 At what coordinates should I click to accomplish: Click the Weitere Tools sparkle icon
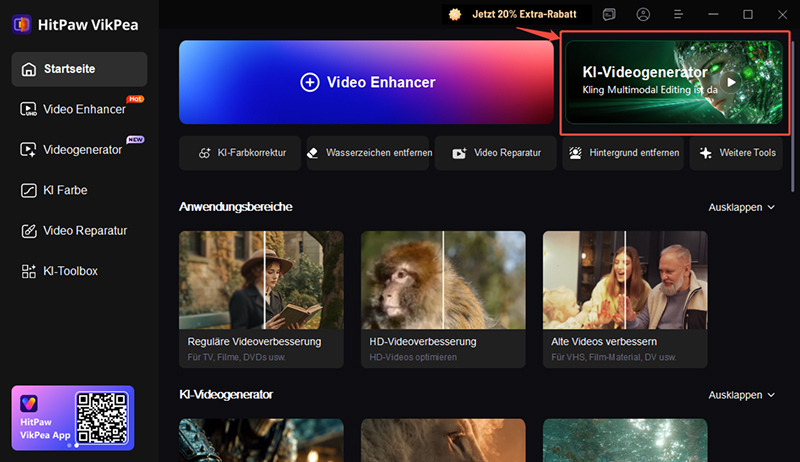pyautogui.click(x=706, y=153)
